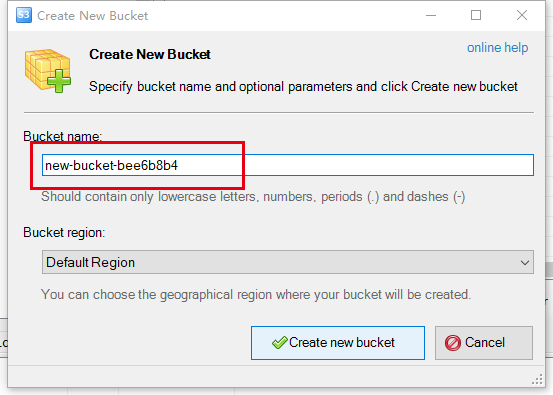The image size is (553, 395).
Task: Click the lowercase letters naming hint text
Action: pos(253,197)
